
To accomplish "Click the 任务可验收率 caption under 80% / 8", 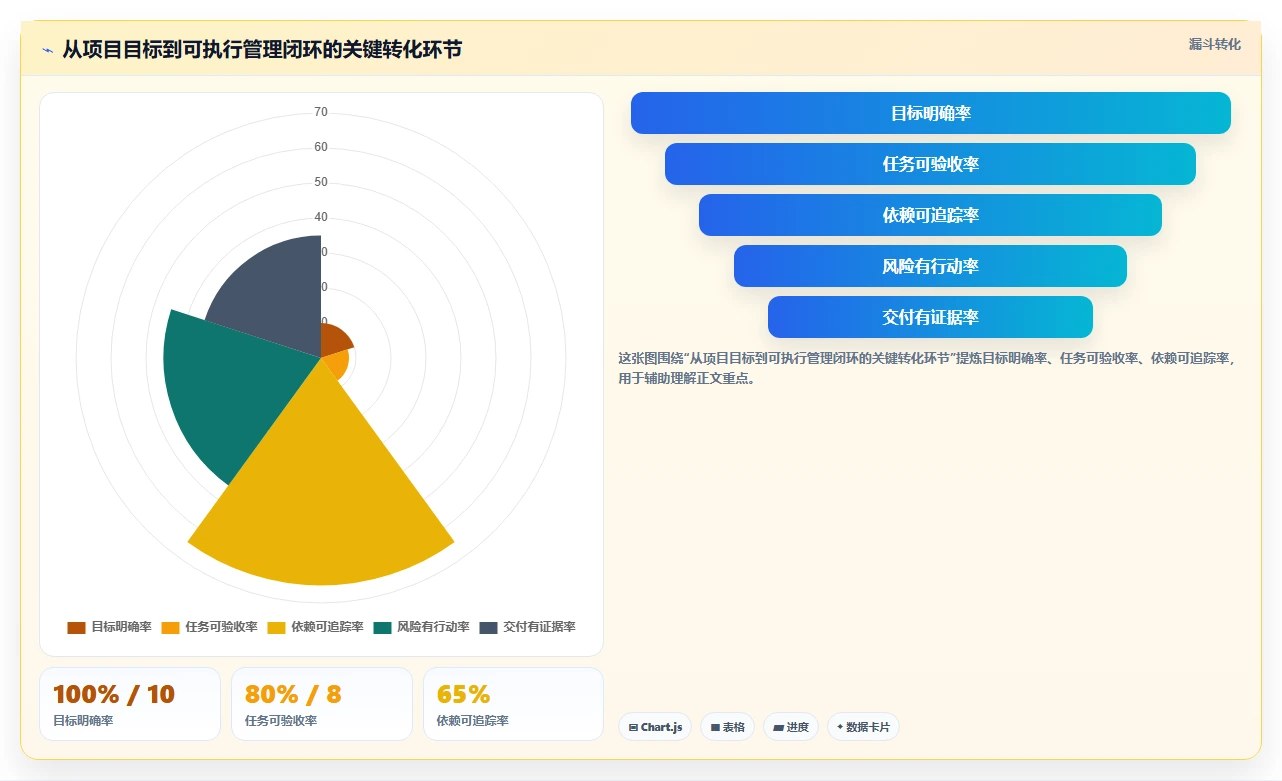I will 281,721.
